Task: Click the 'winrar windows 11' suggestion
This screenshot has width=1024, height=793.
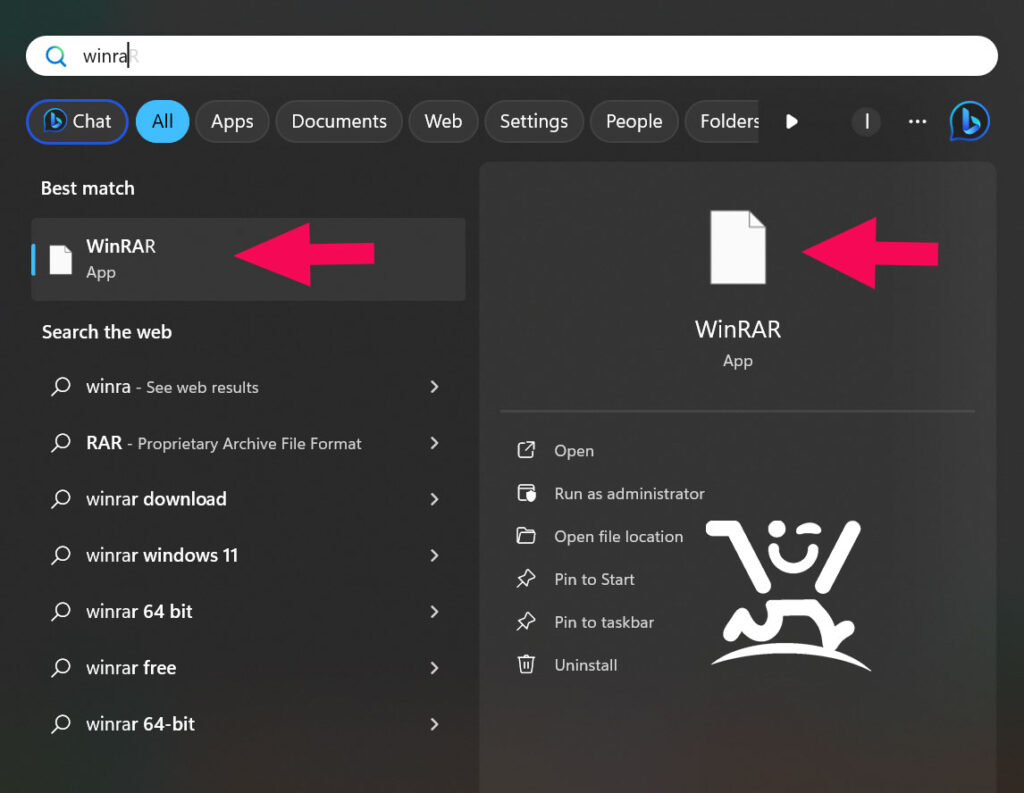Action: [248, 555]
